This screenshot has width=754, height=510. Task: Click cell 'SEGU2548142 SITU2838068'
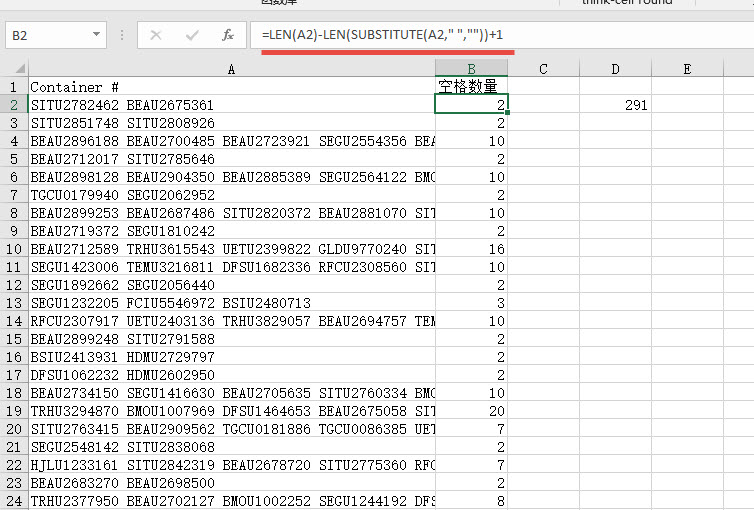(232, 447)
